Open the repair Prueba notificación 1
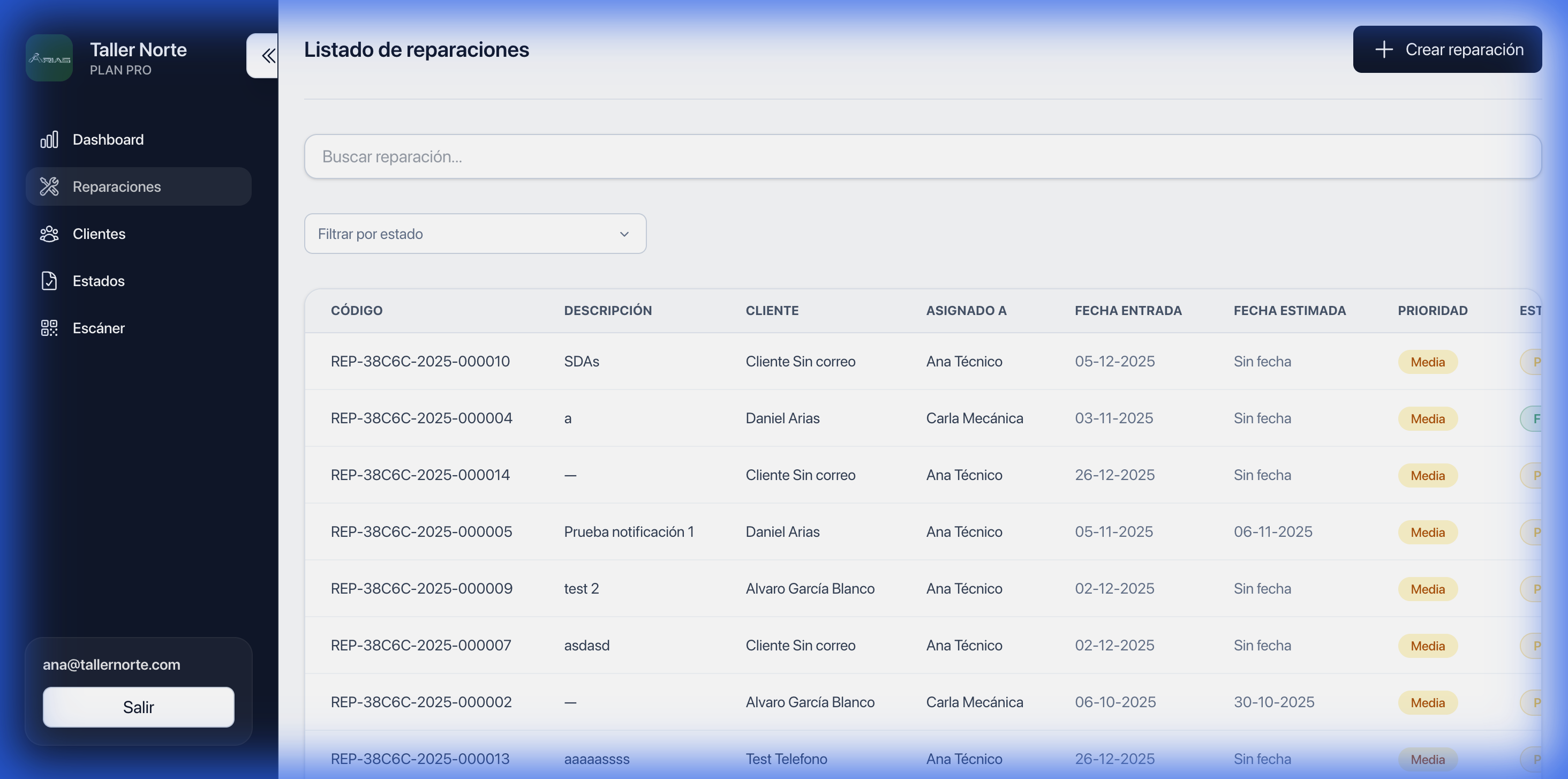This screenshot has width=1568, height=779. 628,531
